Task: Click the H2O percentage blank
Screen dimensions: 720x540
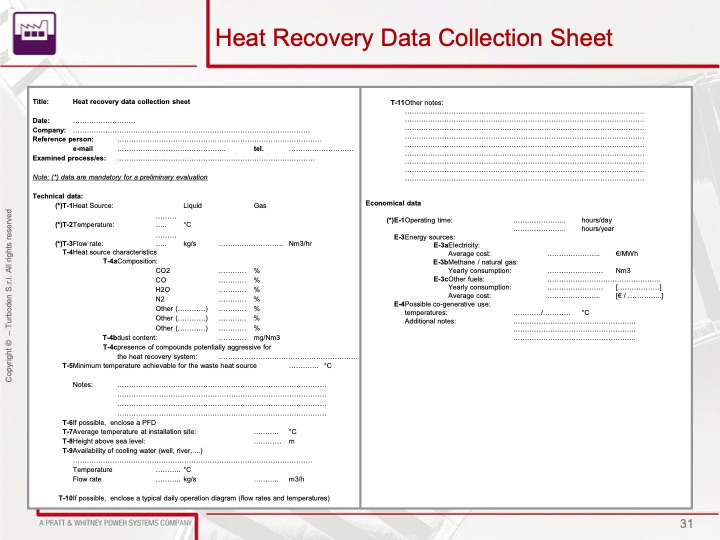Action: pyautogui.click(x=232, y=290)
